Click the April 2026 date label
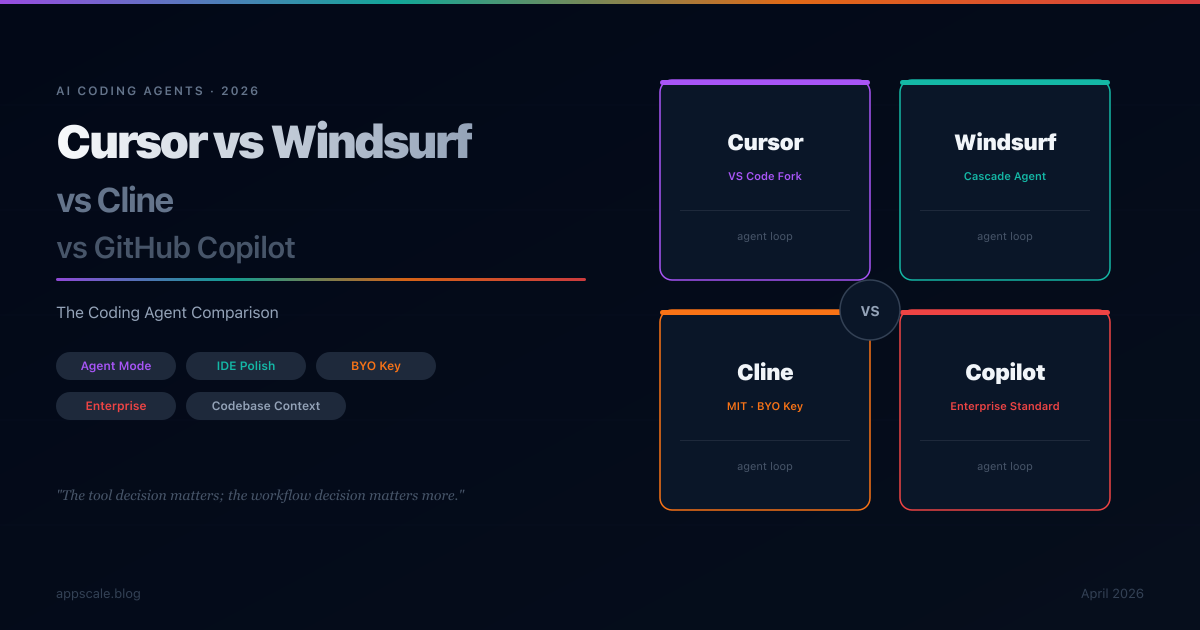Viewport: 1200px width, 630px height. pos(1112,594)
